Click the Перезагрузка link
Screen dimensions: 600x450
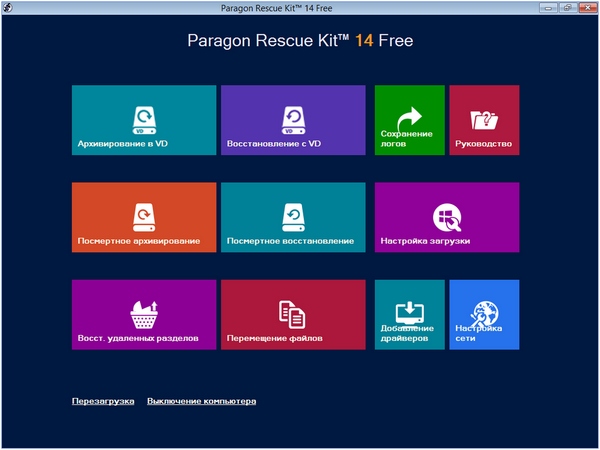[x=103, y=401]
